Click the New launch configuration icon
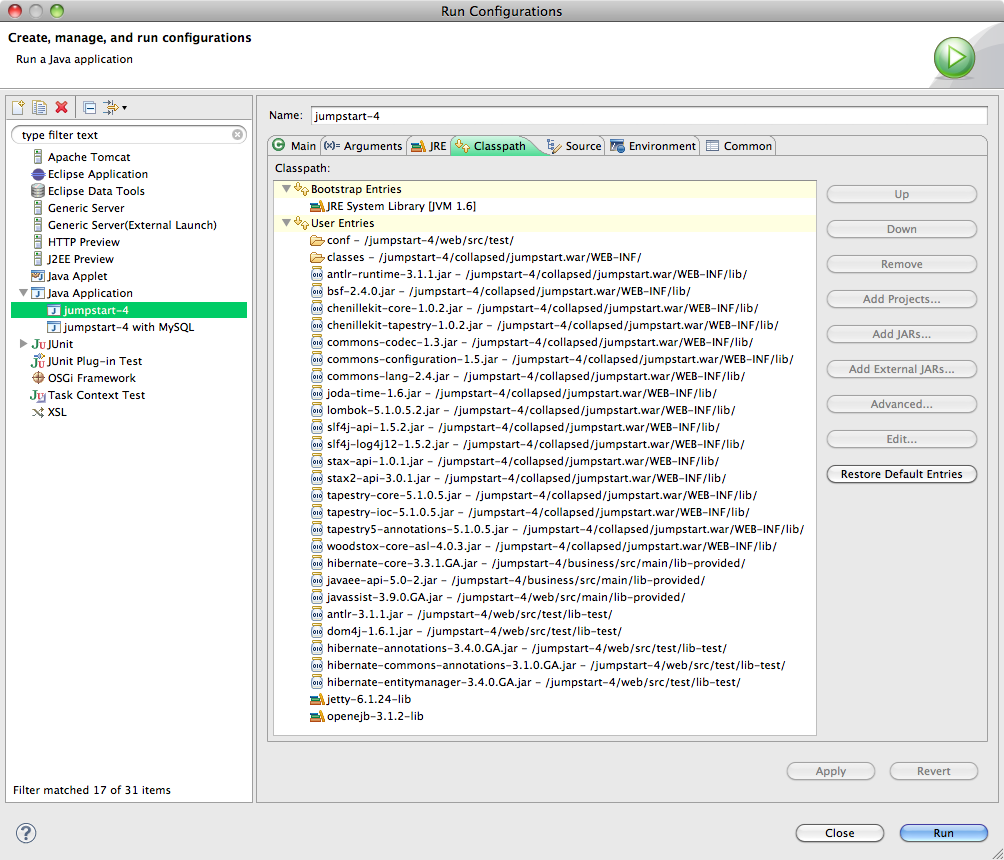The height and width of the screenshot is (860, 1004). 19,108
